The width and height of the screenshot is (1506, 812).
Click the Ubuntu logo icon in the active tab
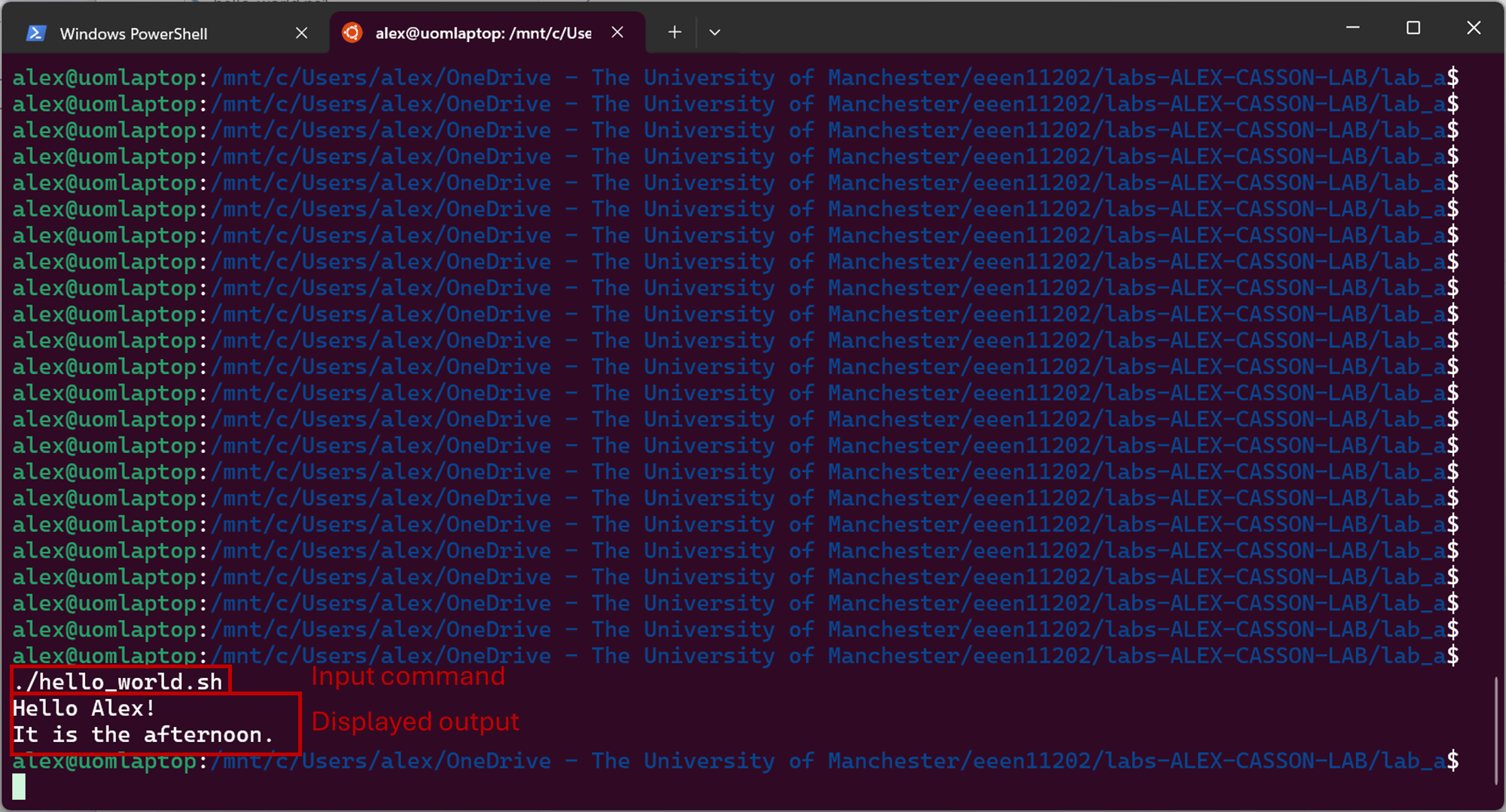352,32
